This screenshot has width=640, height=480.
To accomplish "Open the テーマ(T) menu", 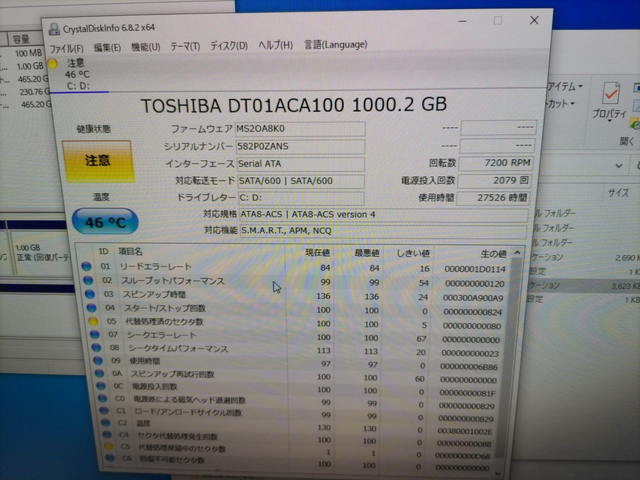I will [x=185, y=47].
